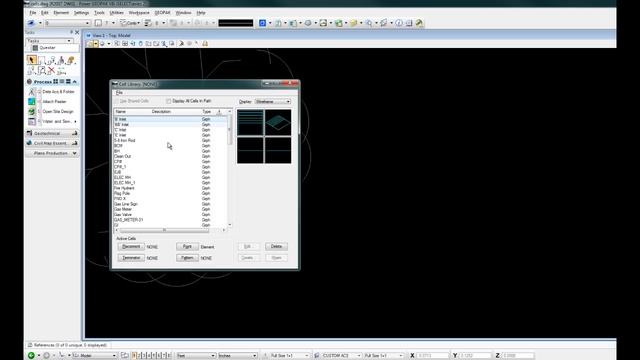Tick Use Shared Cells checkbox

pyautogui.click(x=116, y=101)
